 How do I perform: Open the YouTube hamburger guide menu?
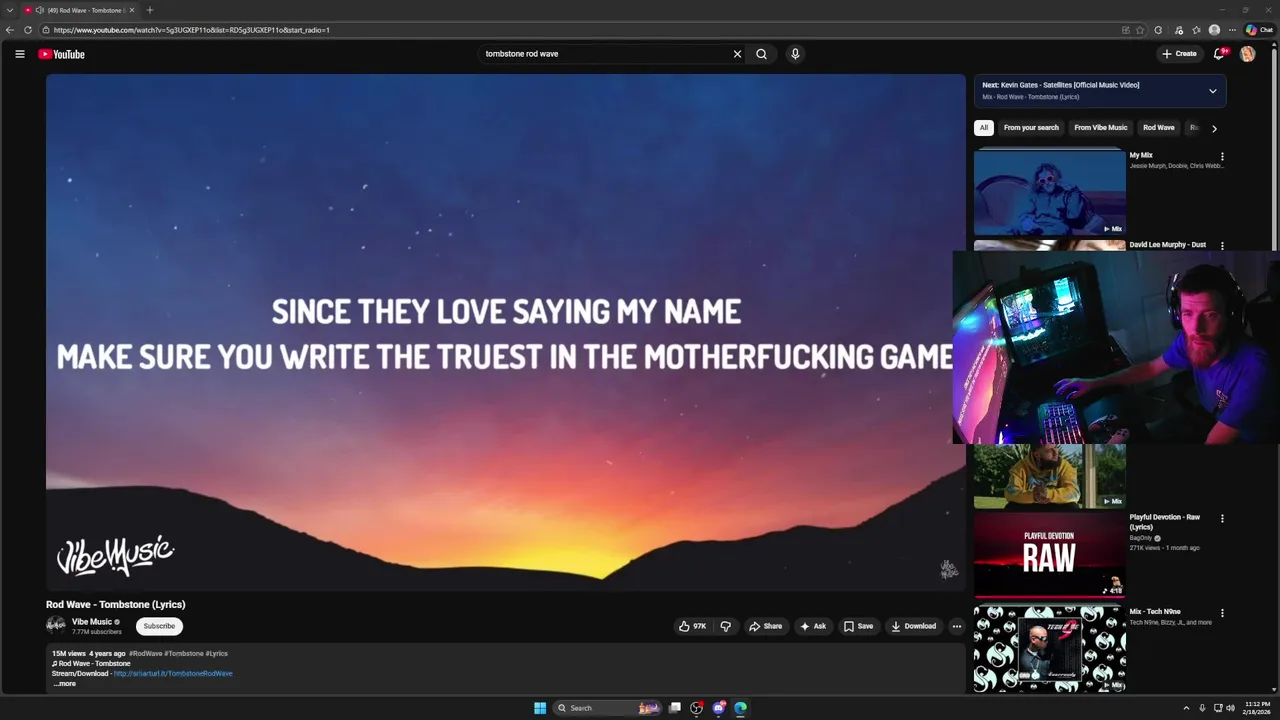19,54
